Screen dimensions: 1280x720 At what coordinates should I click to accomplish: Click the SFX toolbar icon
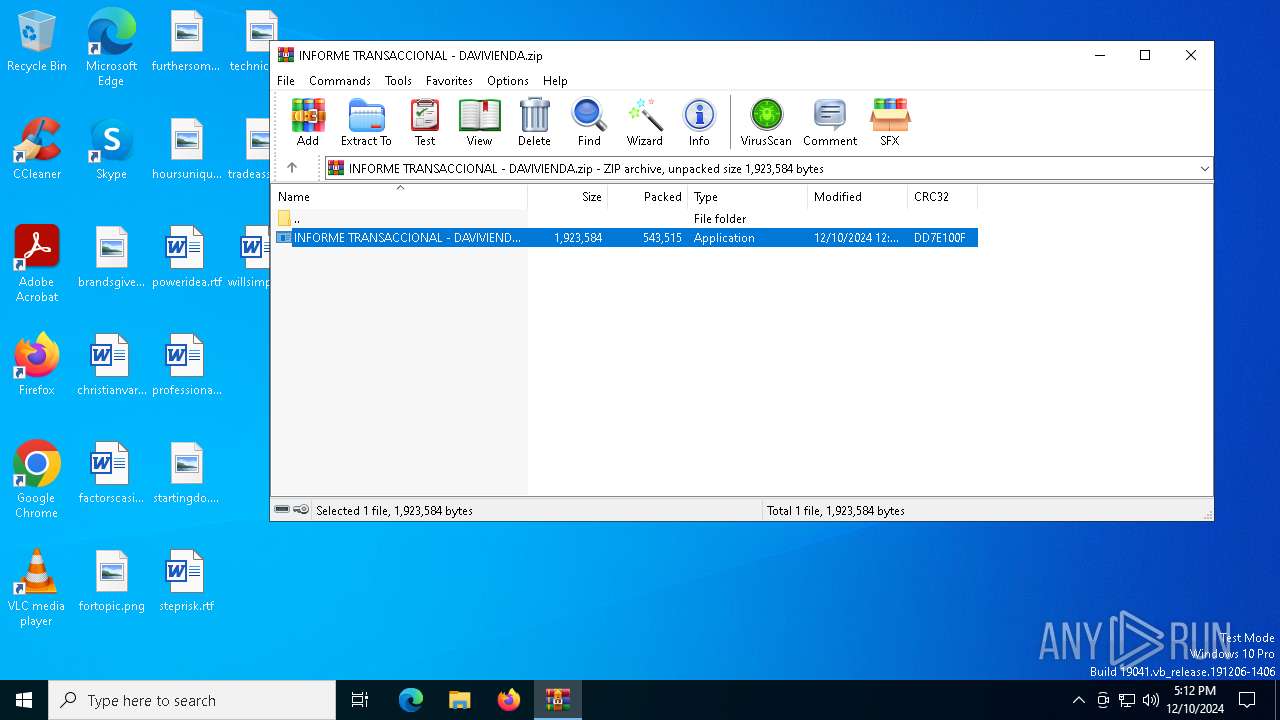pyautogui.click(x=889, y=122)
